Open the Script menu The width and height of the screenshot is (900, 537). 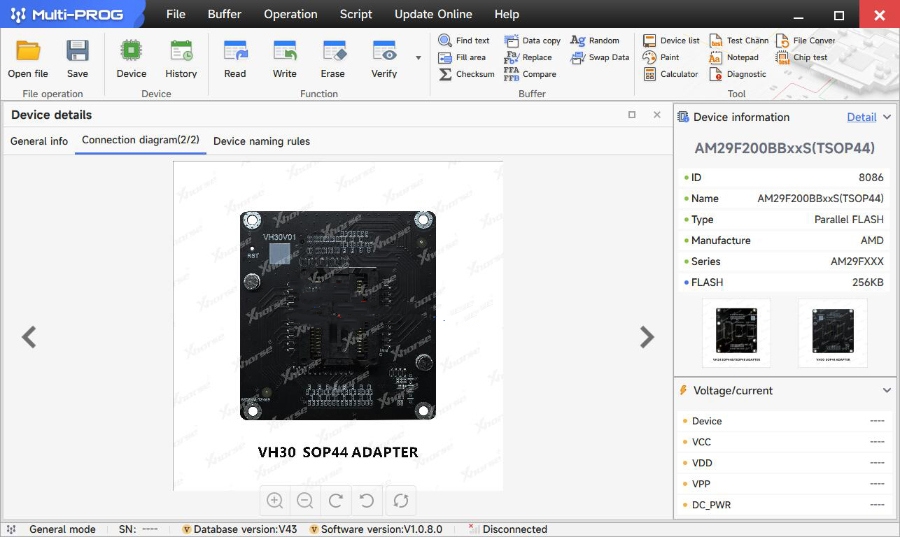coord(356,14)
